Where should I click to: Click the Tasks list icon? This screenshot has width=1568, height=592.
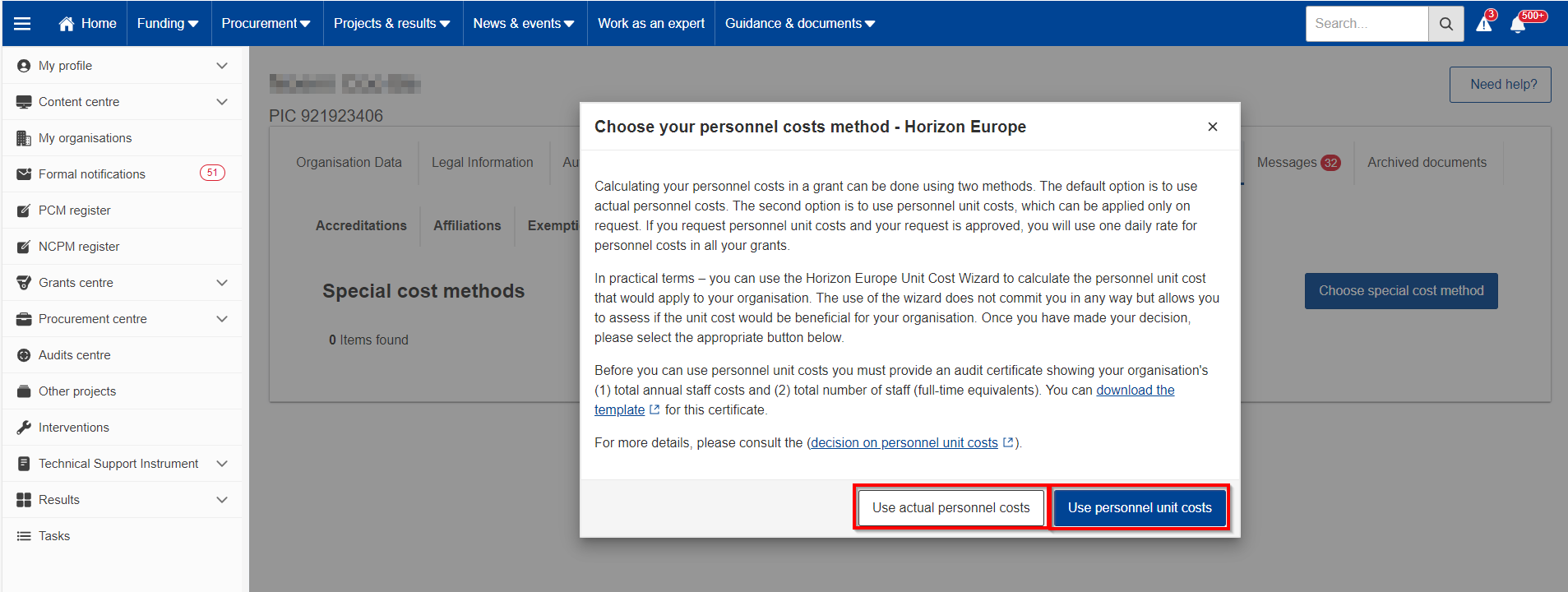pyautogui.click(x=24, y=536)
